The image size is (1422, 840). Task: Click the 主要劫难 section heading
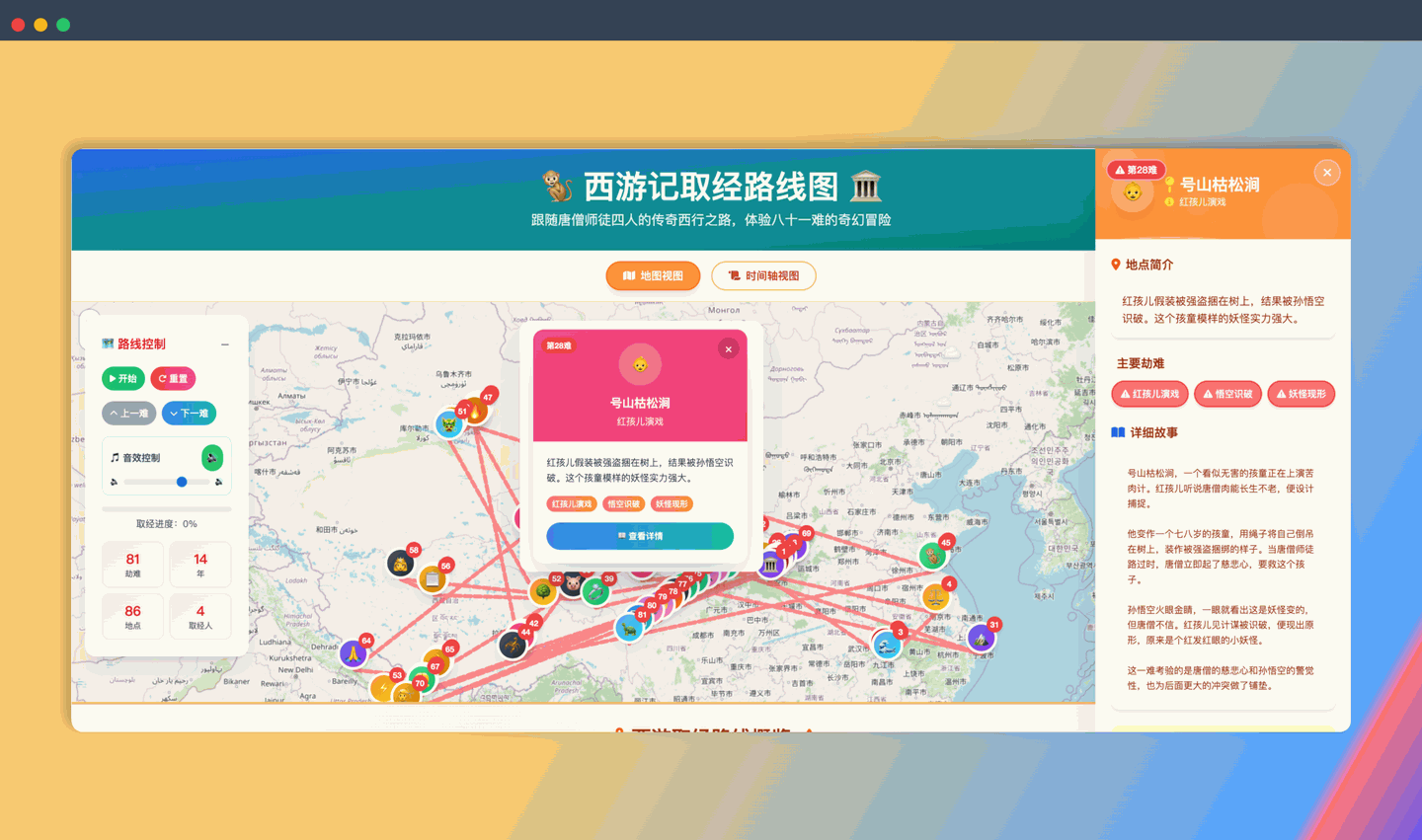[x=1141, y=363]
